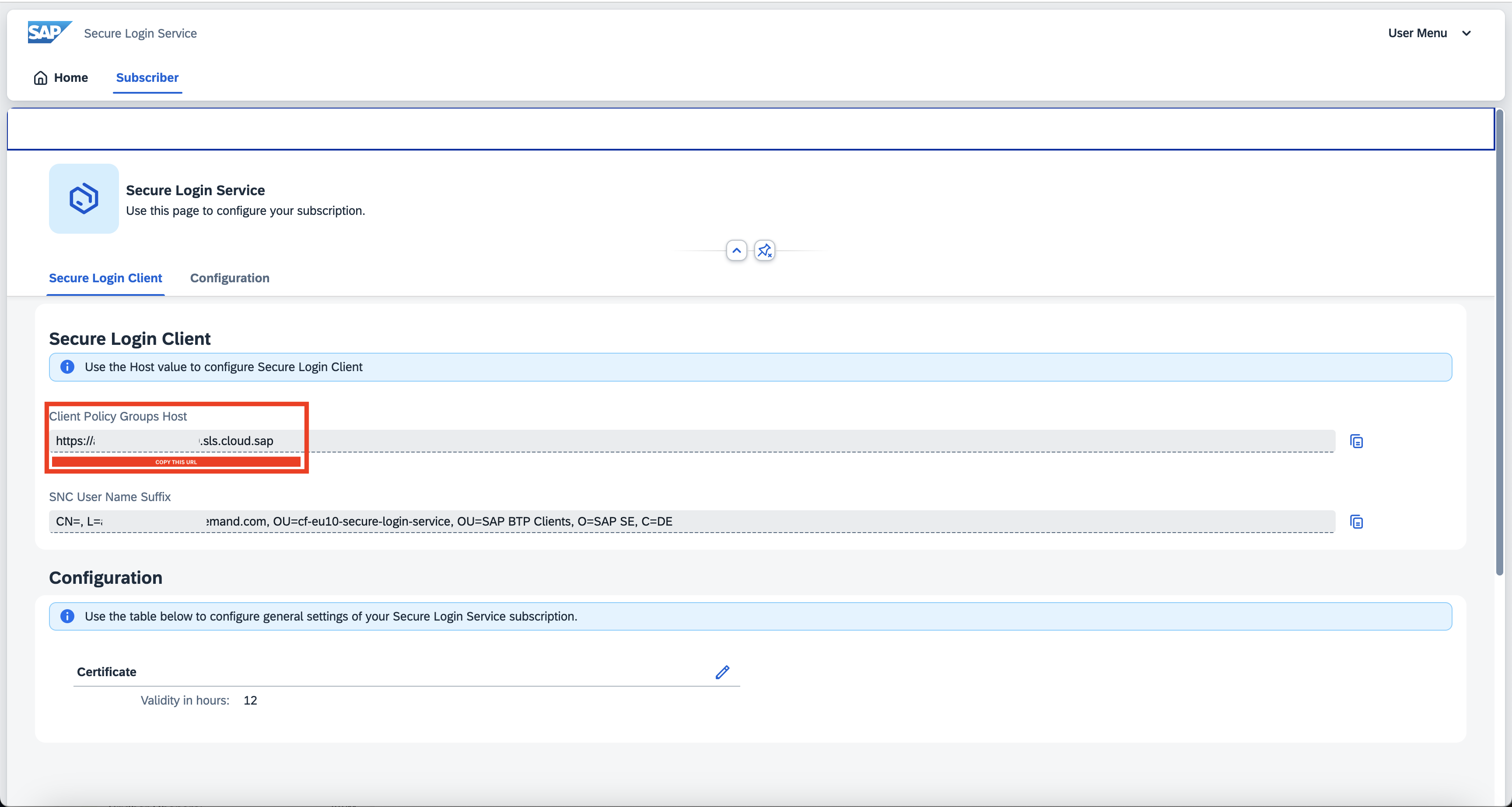Click info icon in Configuration message strip

[x=67, y=616]
